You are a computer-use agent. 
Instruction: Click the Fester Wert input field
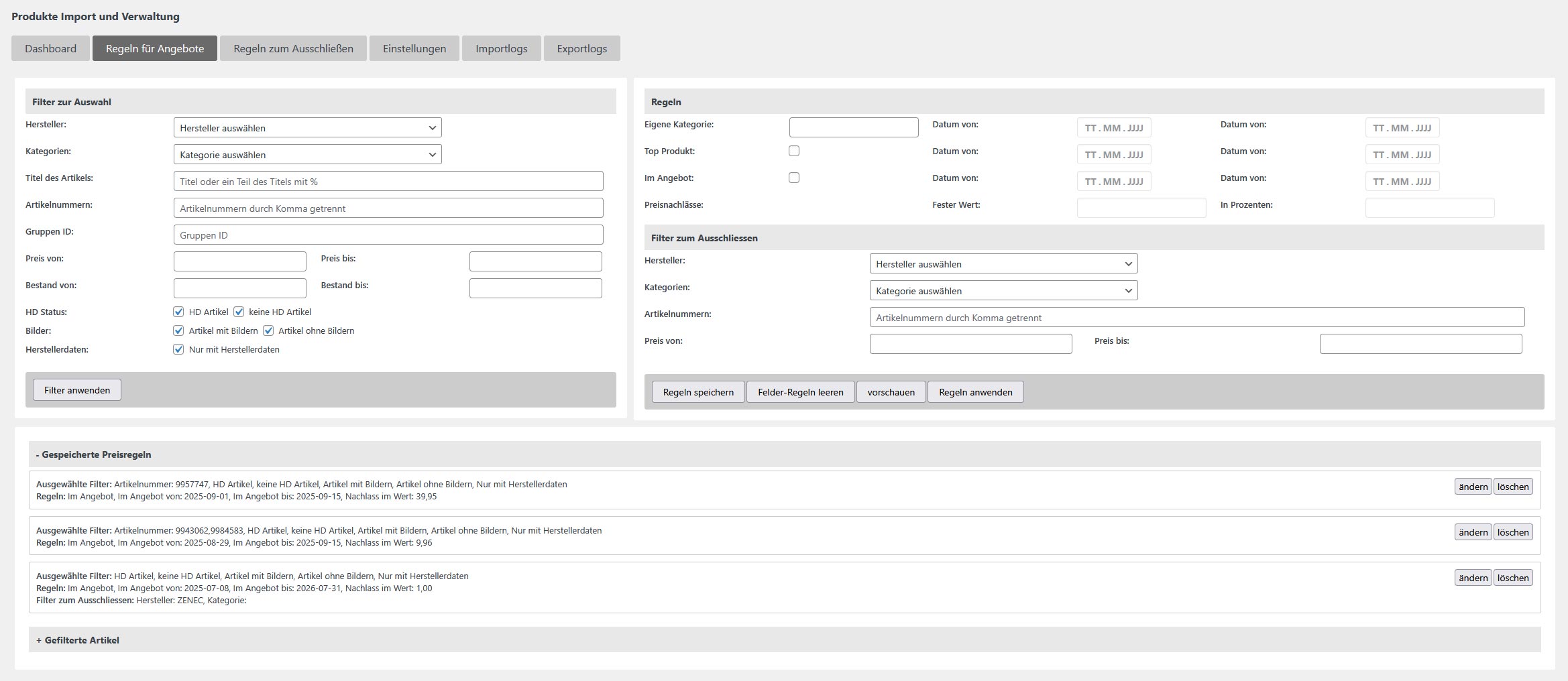point(1141,208)
